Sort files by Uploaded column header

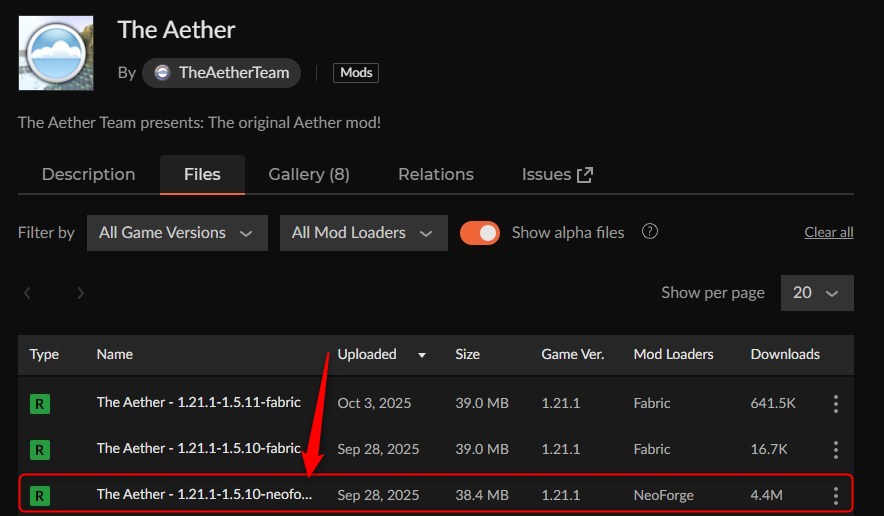367,354
